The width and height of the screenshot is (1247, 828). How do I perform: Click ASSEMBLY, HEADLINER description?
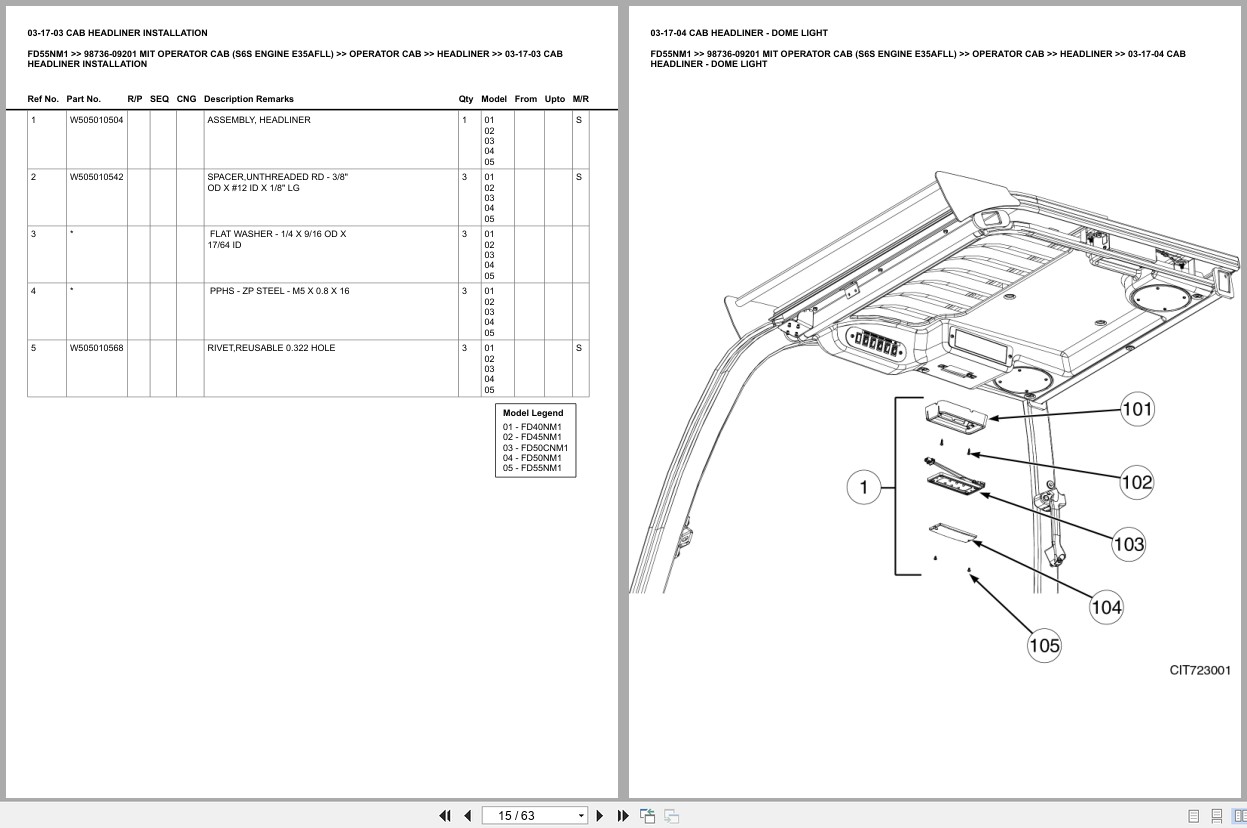tap(259, 120)
